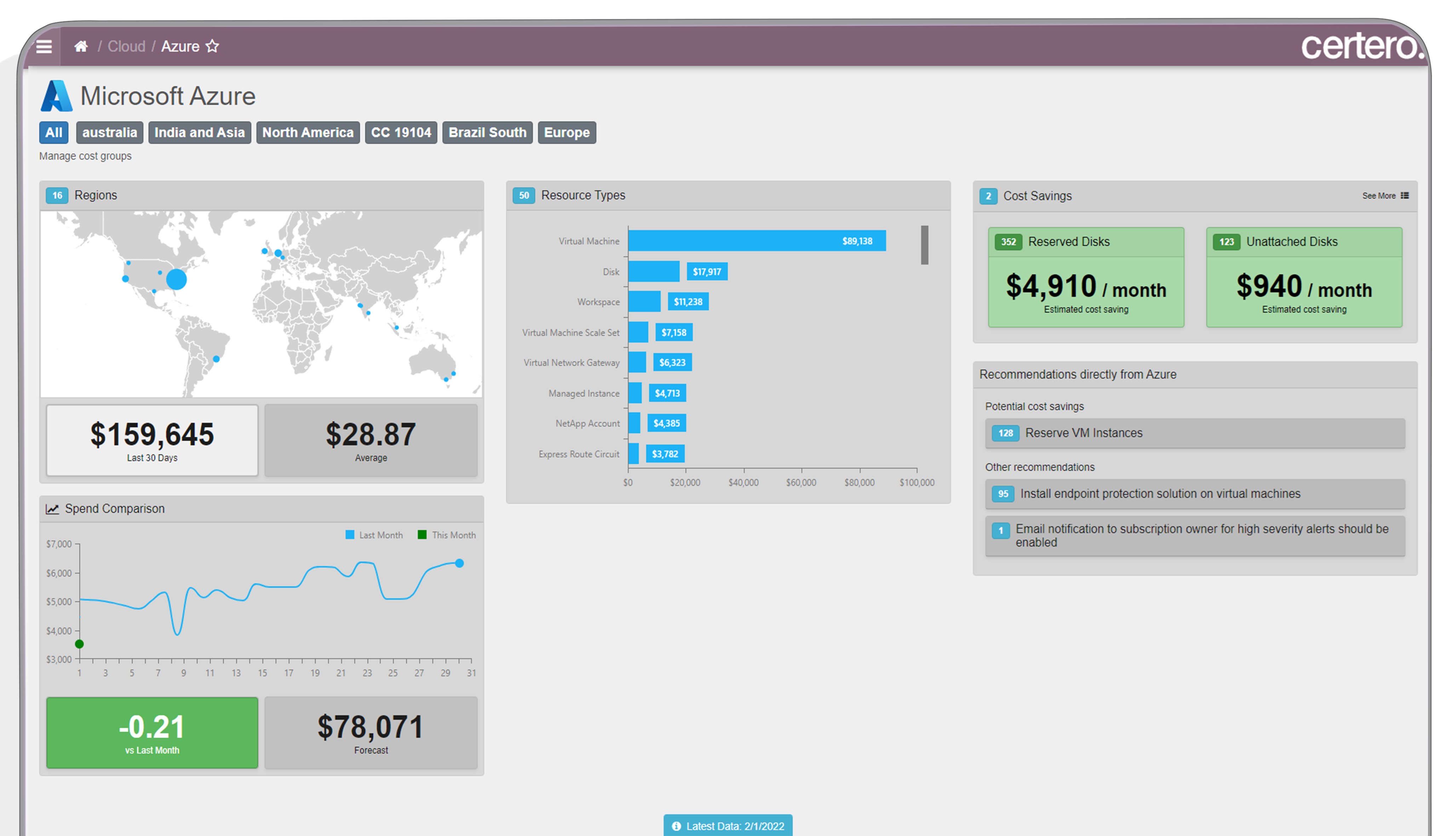Toggle the This Month legend swatch
Screen dimensions: 1456x836
coord(422,535)
